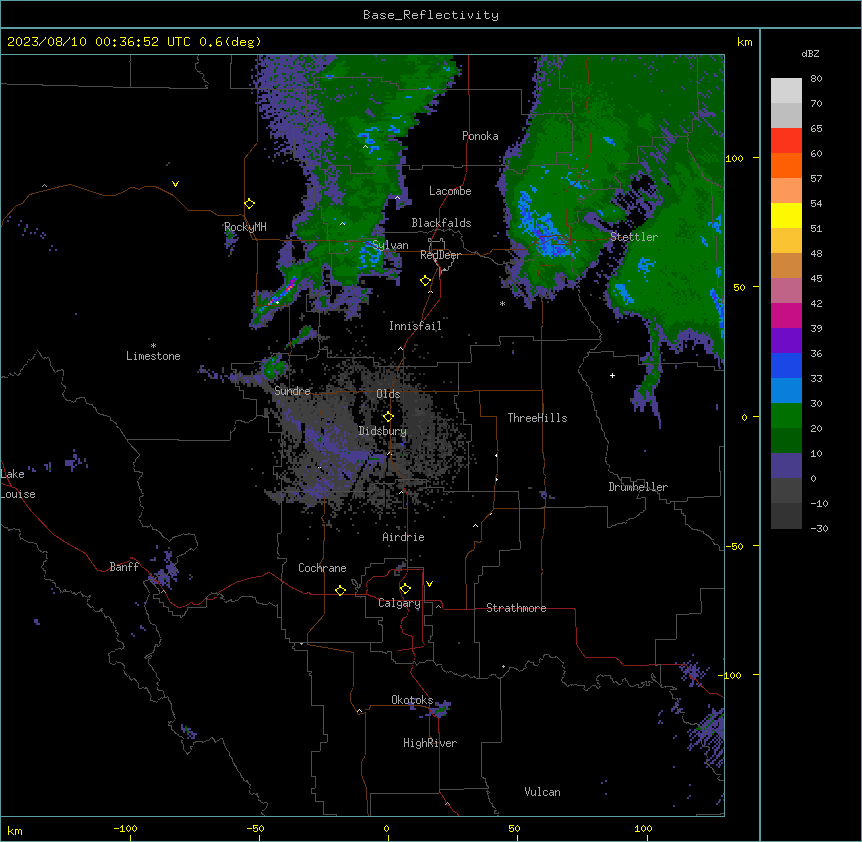
Task: Click the white plus marker north of Drumheller
Action: pyautogui.click(x=612, y=375)
